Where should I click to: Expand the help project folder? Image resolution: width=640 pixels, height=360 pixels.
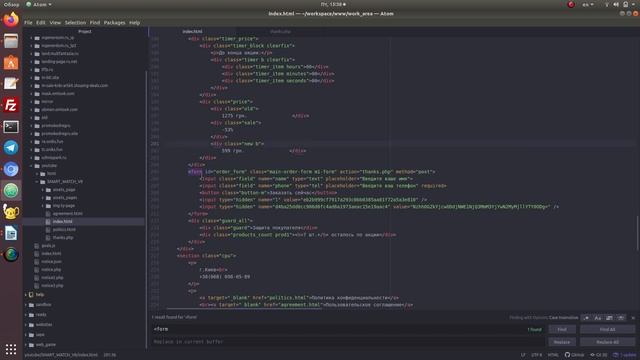[26, 295]
